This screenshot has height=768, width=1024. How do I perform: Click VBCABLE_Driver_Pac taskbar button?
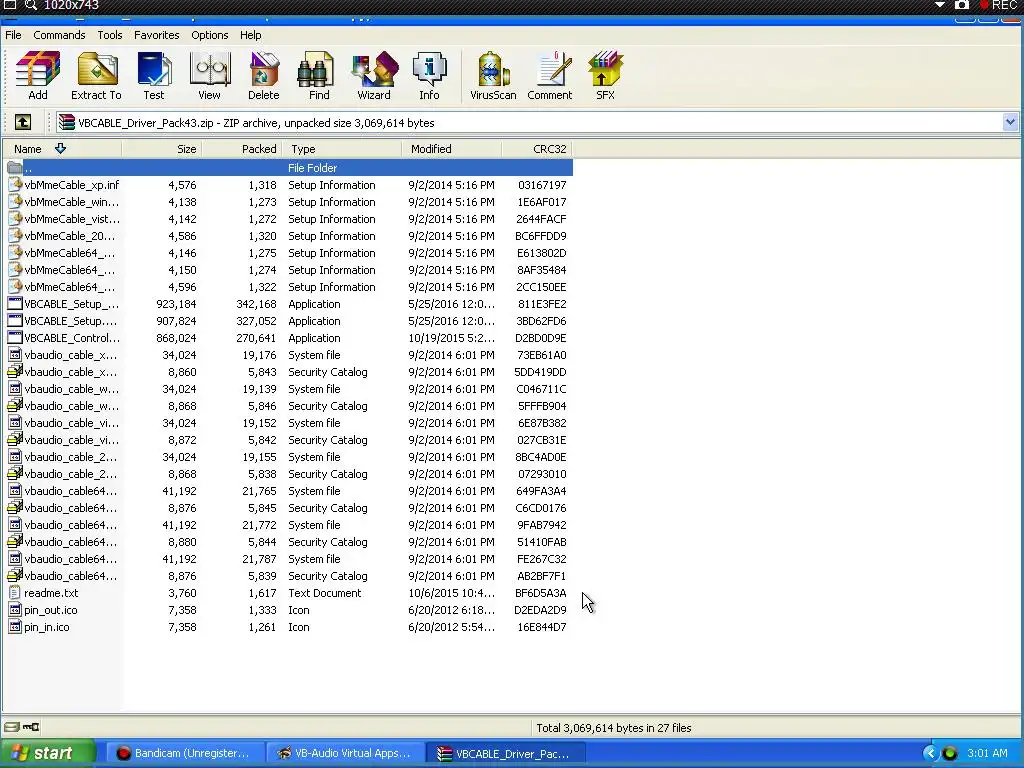[505, 753]
